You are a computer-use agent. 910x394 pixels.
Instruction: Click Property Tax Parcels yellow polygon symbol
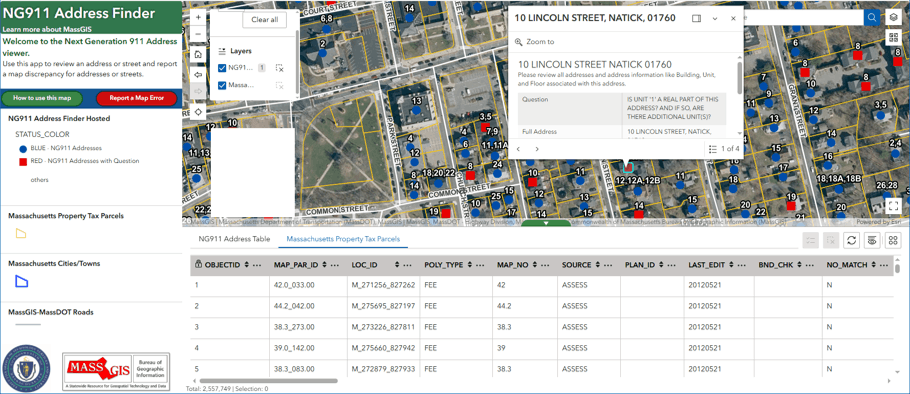point(21,234)
